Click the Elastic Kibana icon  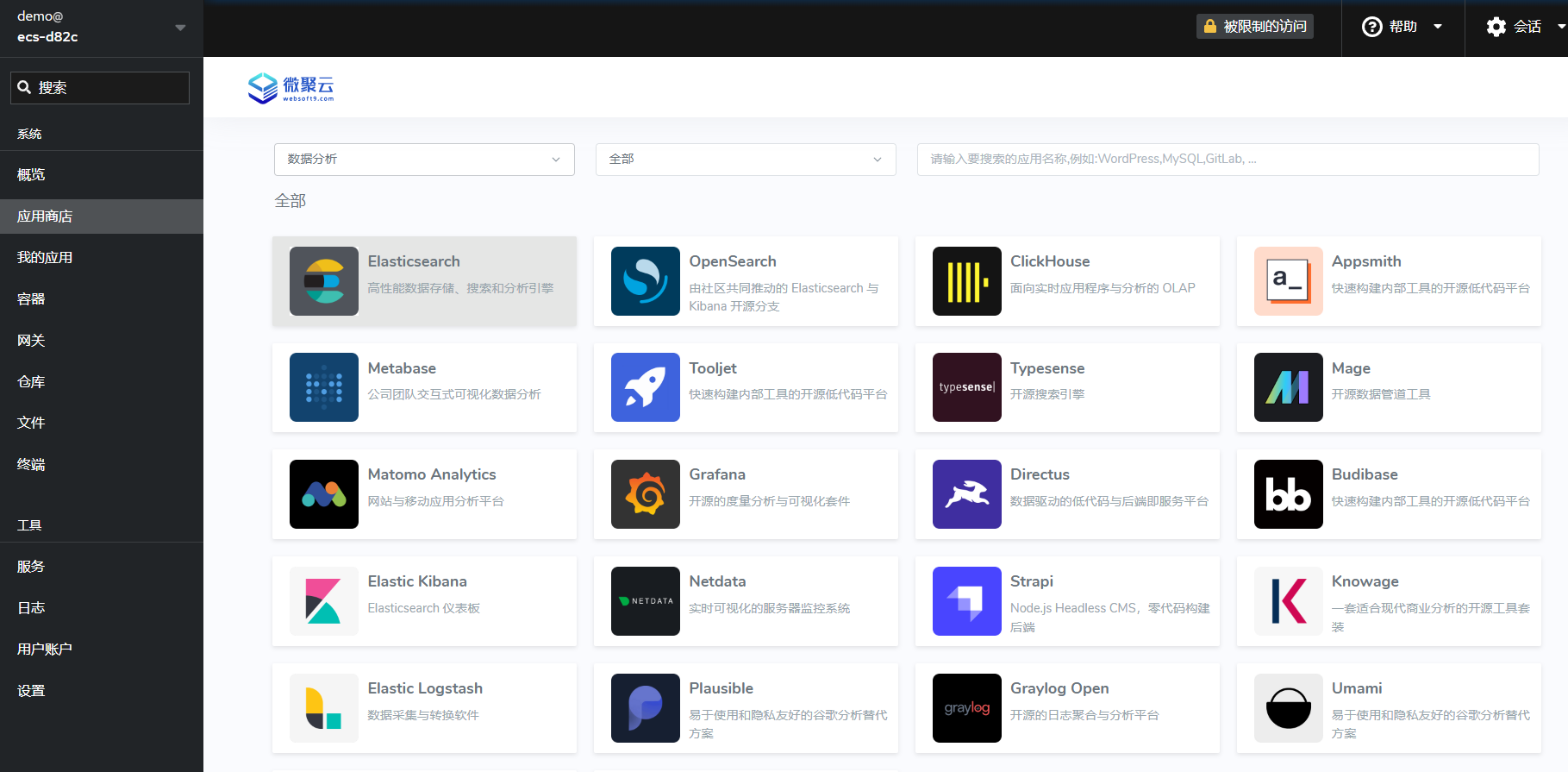click(324, 601)
